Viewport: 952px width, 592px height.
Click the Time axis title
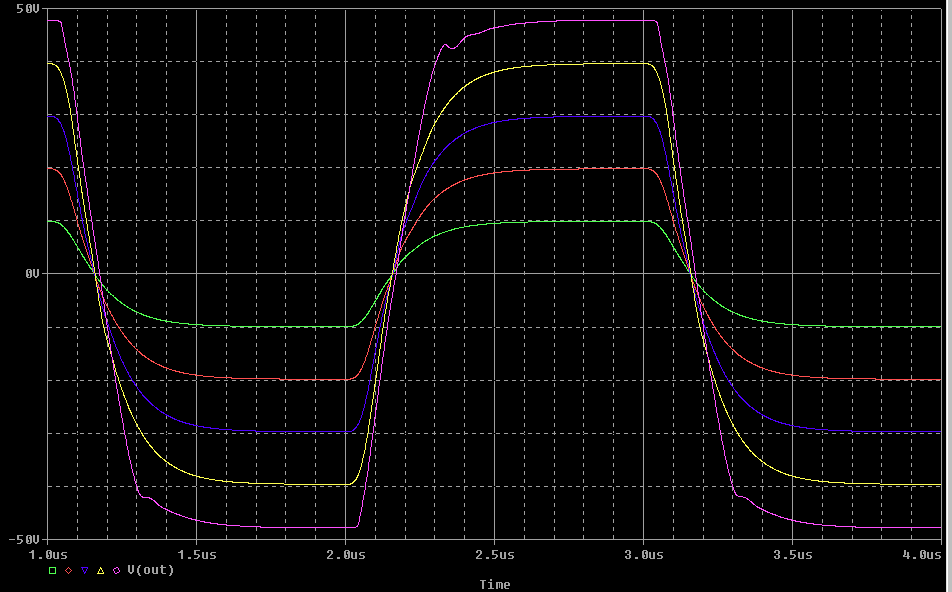(494, 584)
